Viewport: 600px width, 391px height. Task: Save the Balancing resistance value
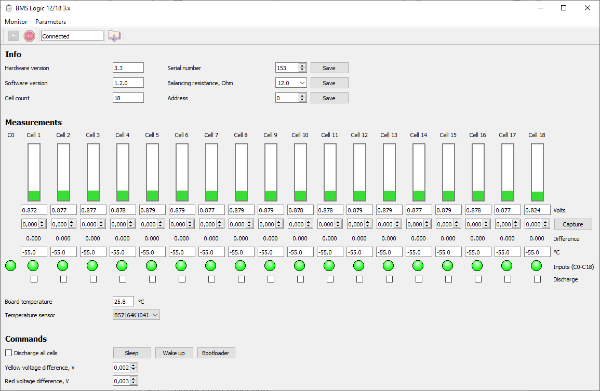(329, 83)
